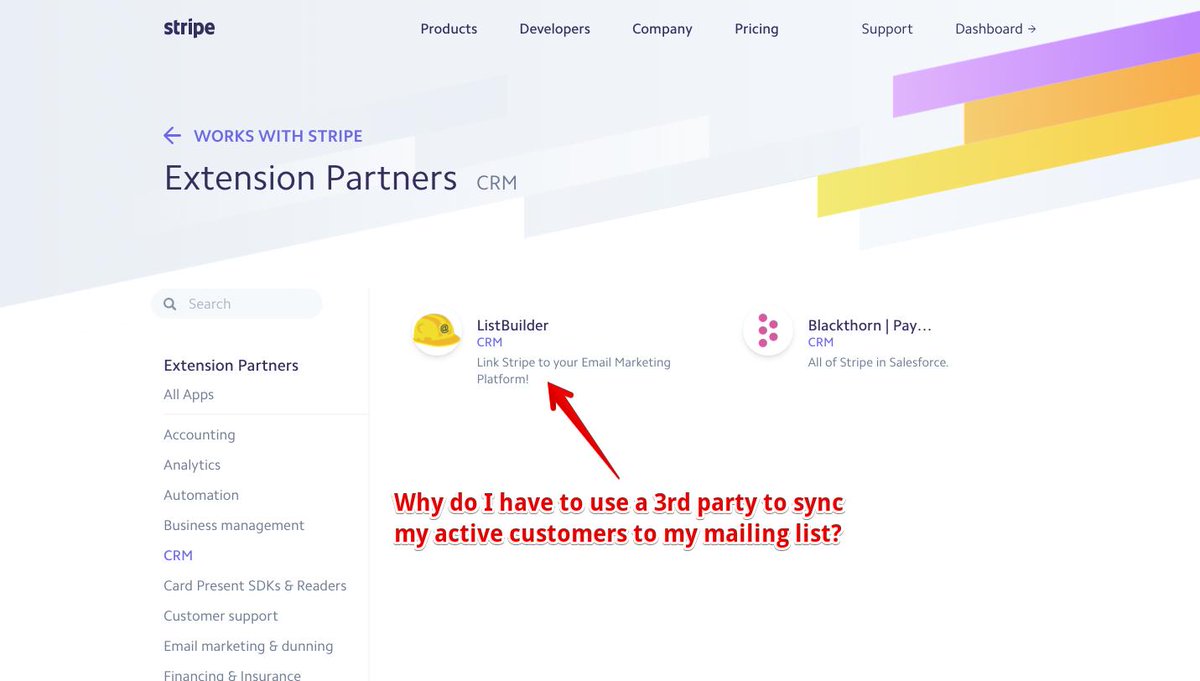The width and height of the screenshot is (1200, 681).
Task: Choose the Accounting category
Action: [x=199, y=435]
